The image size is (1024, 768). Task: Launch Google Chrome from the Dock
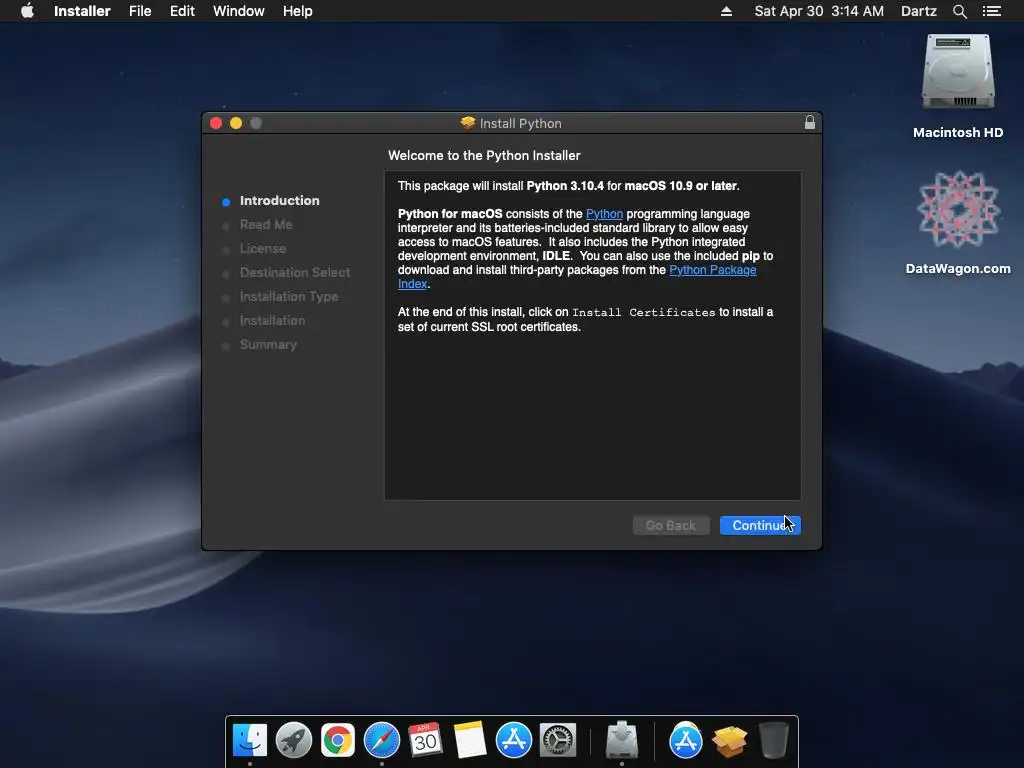tap(338, 740)
